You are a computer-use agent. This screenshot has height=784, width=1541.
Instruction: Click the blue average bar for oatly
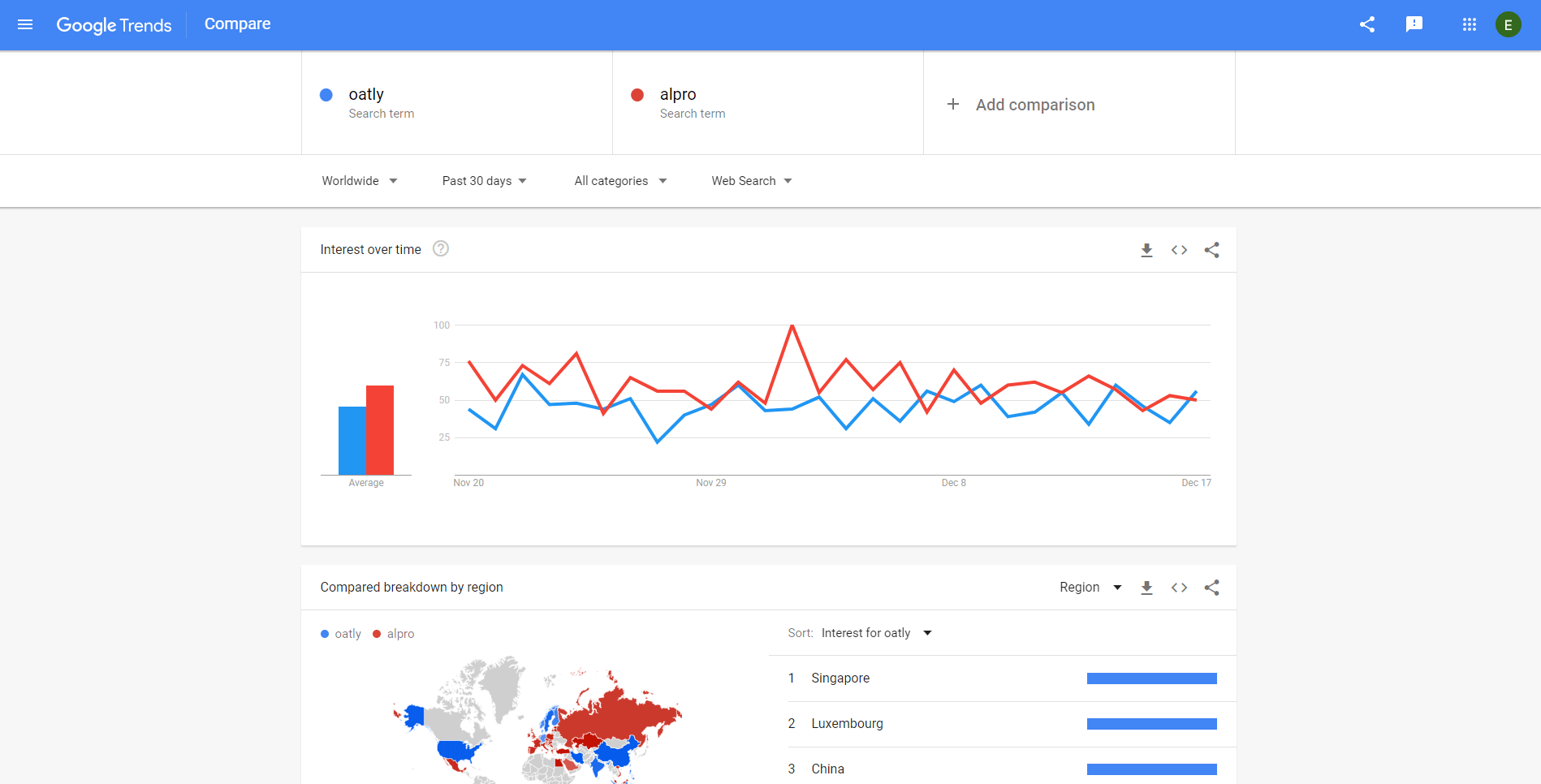coord(352,441)
